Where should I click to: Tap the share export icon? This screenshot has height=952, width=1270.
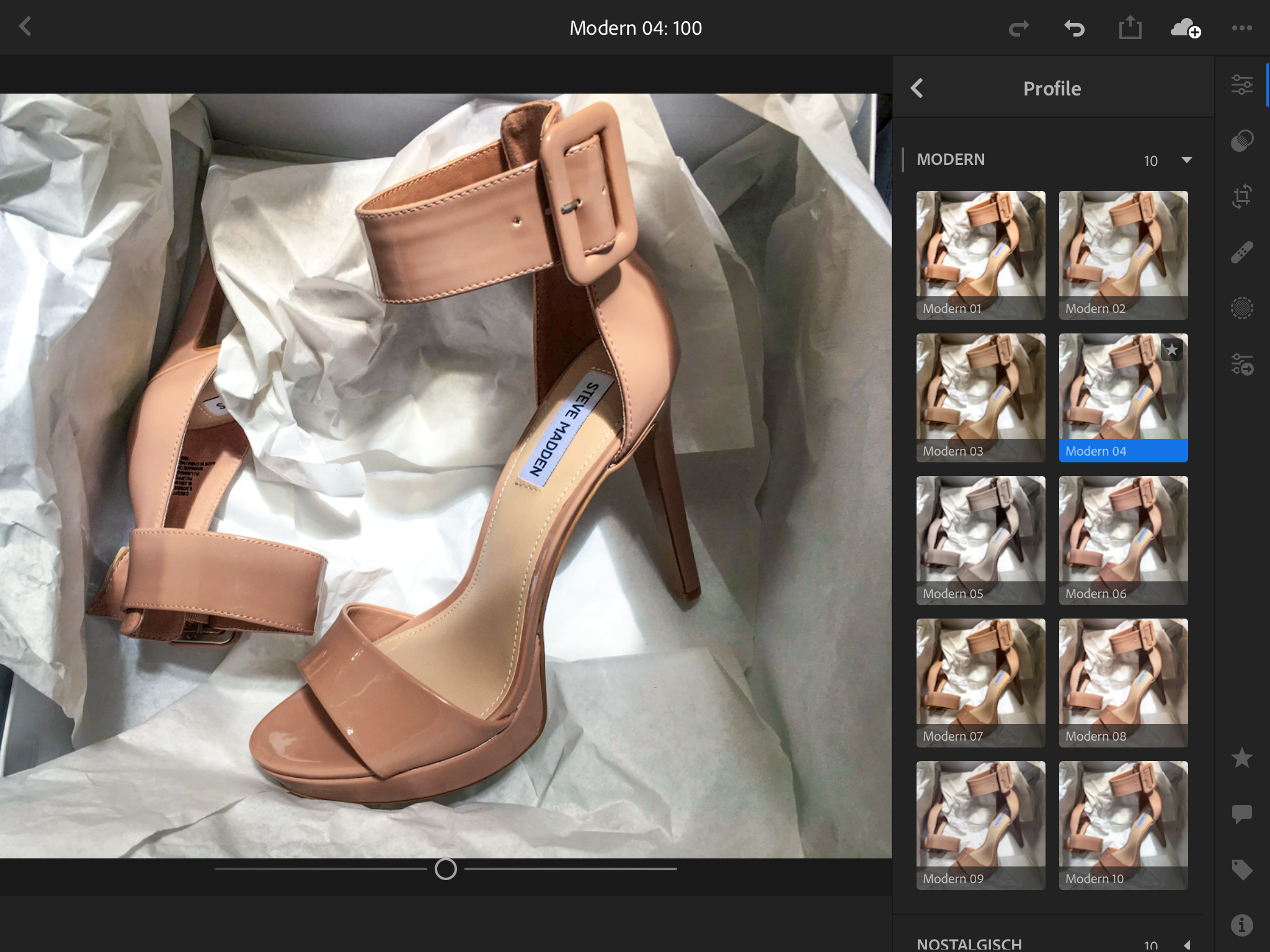(x=1130, y=28)
